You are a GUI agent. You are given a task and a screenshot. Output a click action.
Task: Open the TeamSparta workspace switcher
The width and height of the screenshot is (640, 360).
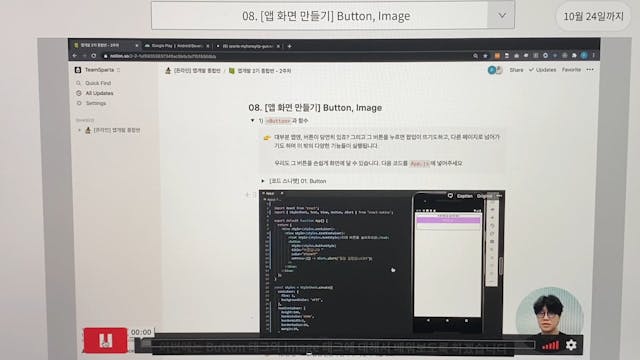98,70
